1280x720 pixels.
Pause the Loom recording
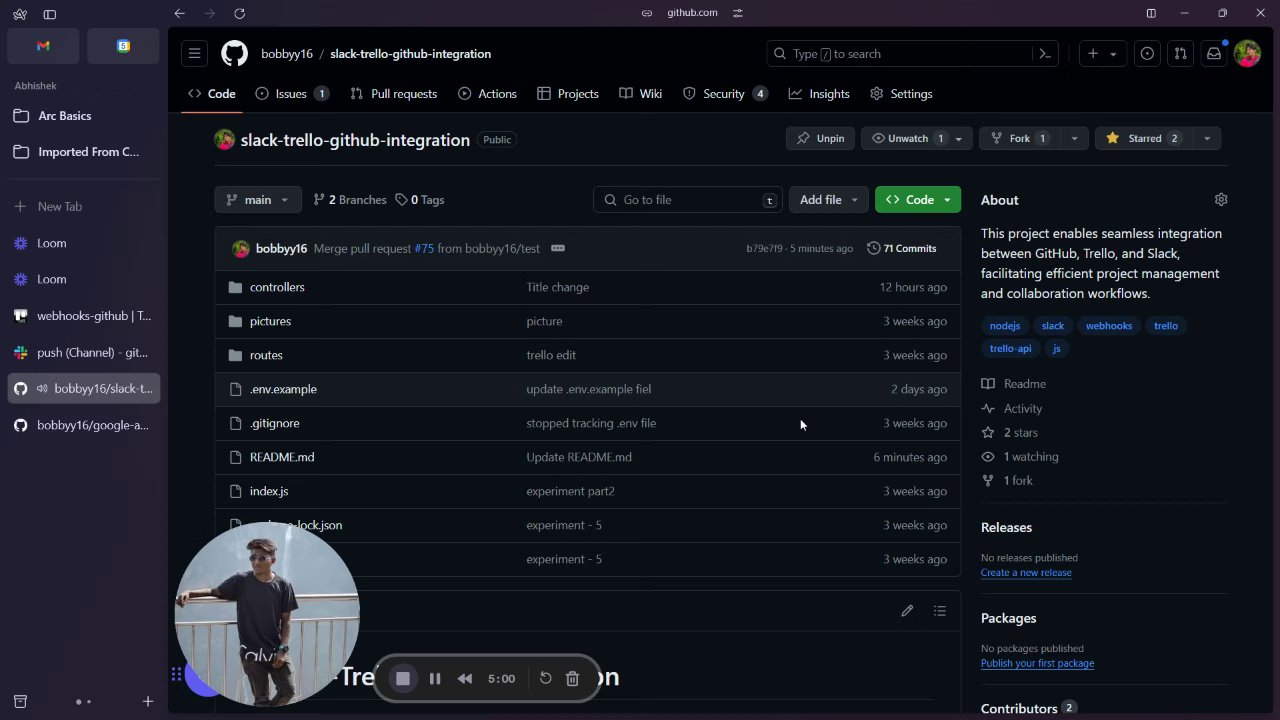pos(435,679)
